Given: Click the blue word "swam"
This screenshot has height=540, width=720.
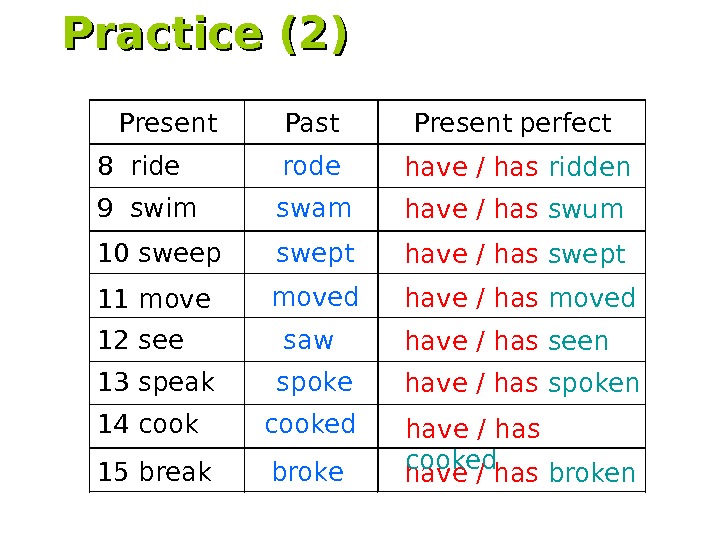Looking at the screenshot, I should pos(313,209).
